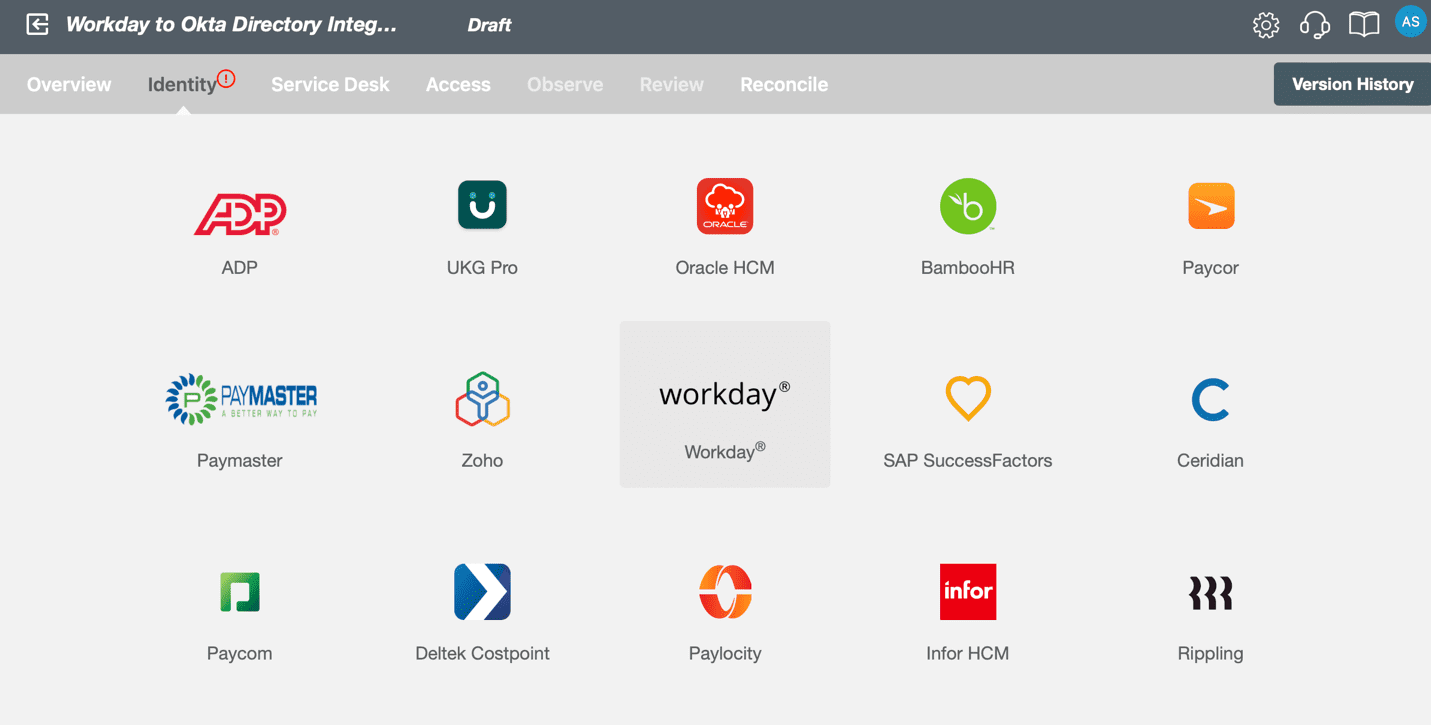Select the Paycor orange icon

(1210, 206)
